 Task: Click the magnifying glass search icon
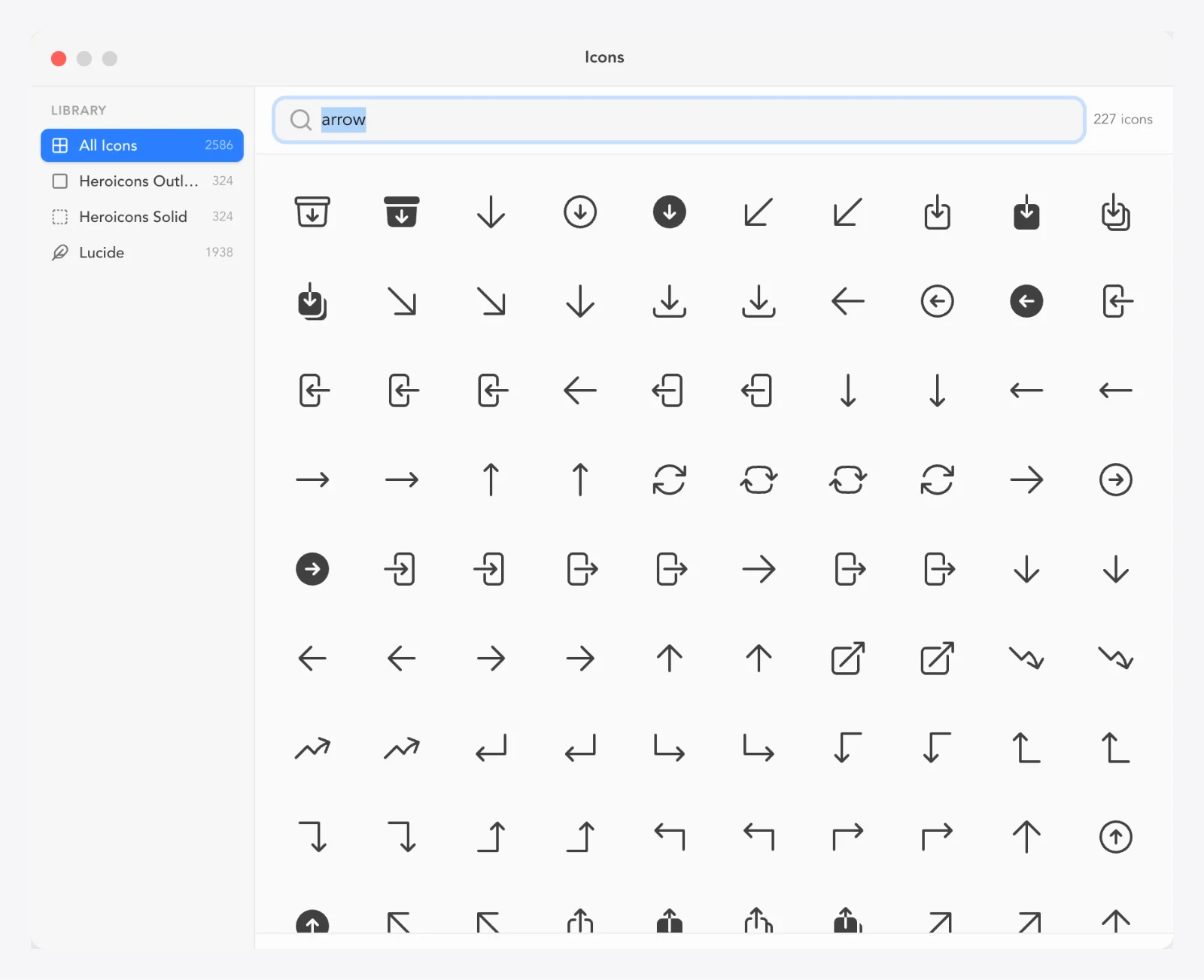[301, 120]
